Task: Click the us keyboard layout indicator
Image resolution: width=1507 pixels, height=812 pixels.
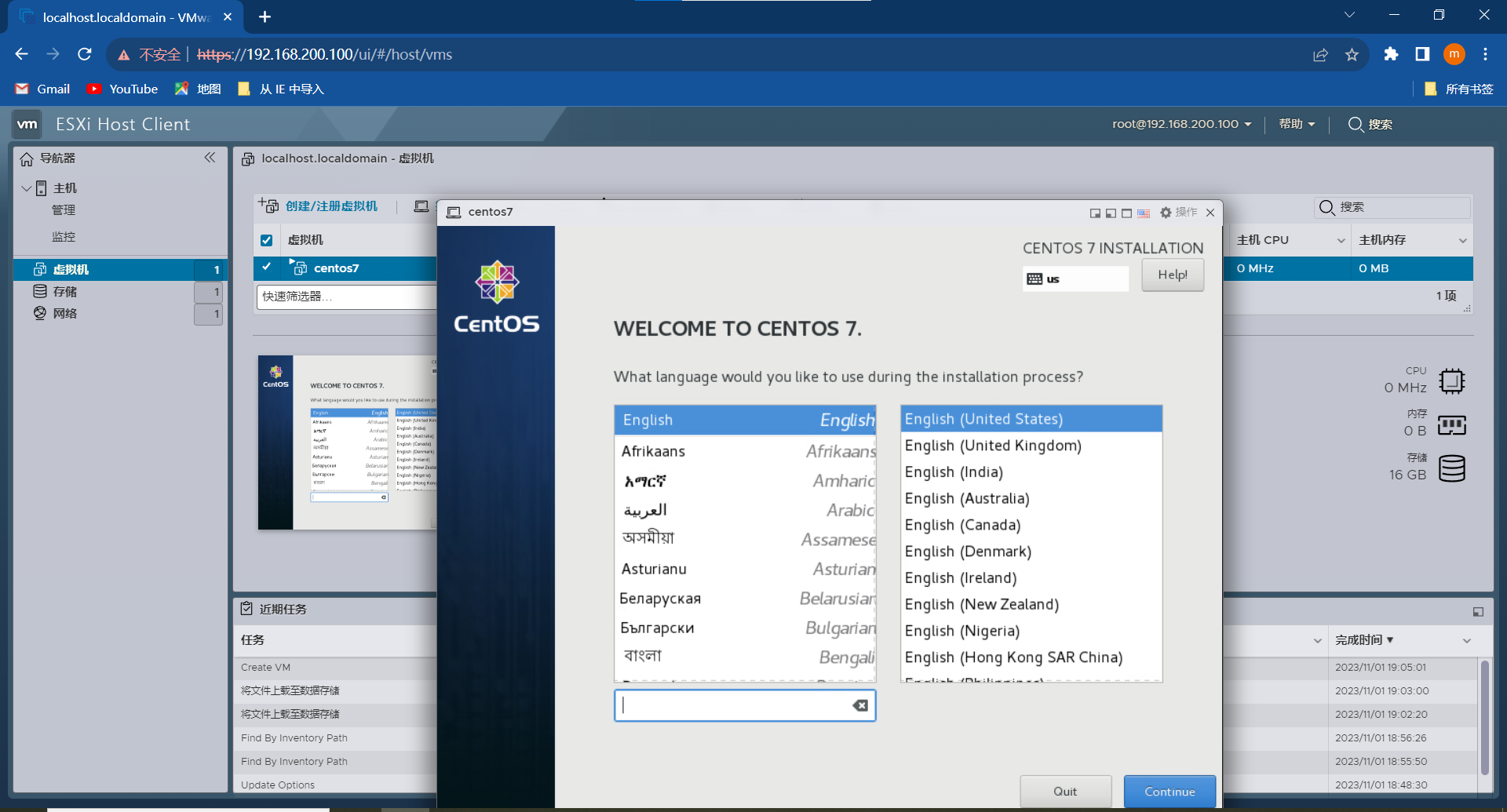Action: [1075, 279]
